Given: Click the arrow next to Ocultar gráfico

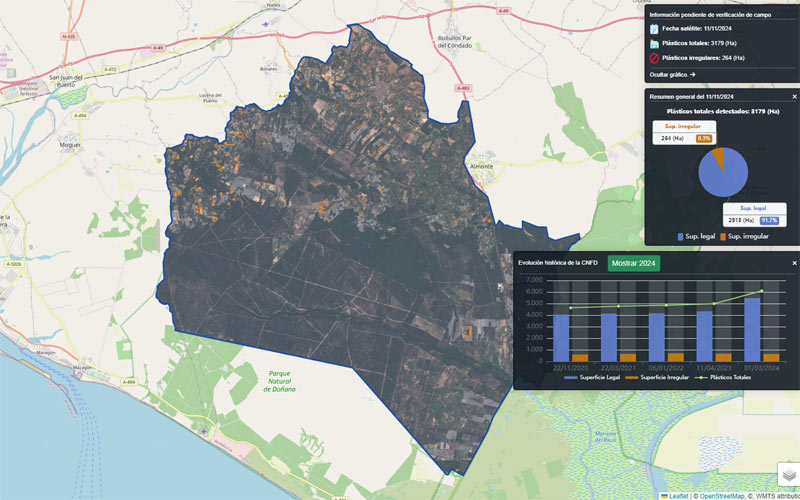Looking at the screenshot, I should coord(692,75).
